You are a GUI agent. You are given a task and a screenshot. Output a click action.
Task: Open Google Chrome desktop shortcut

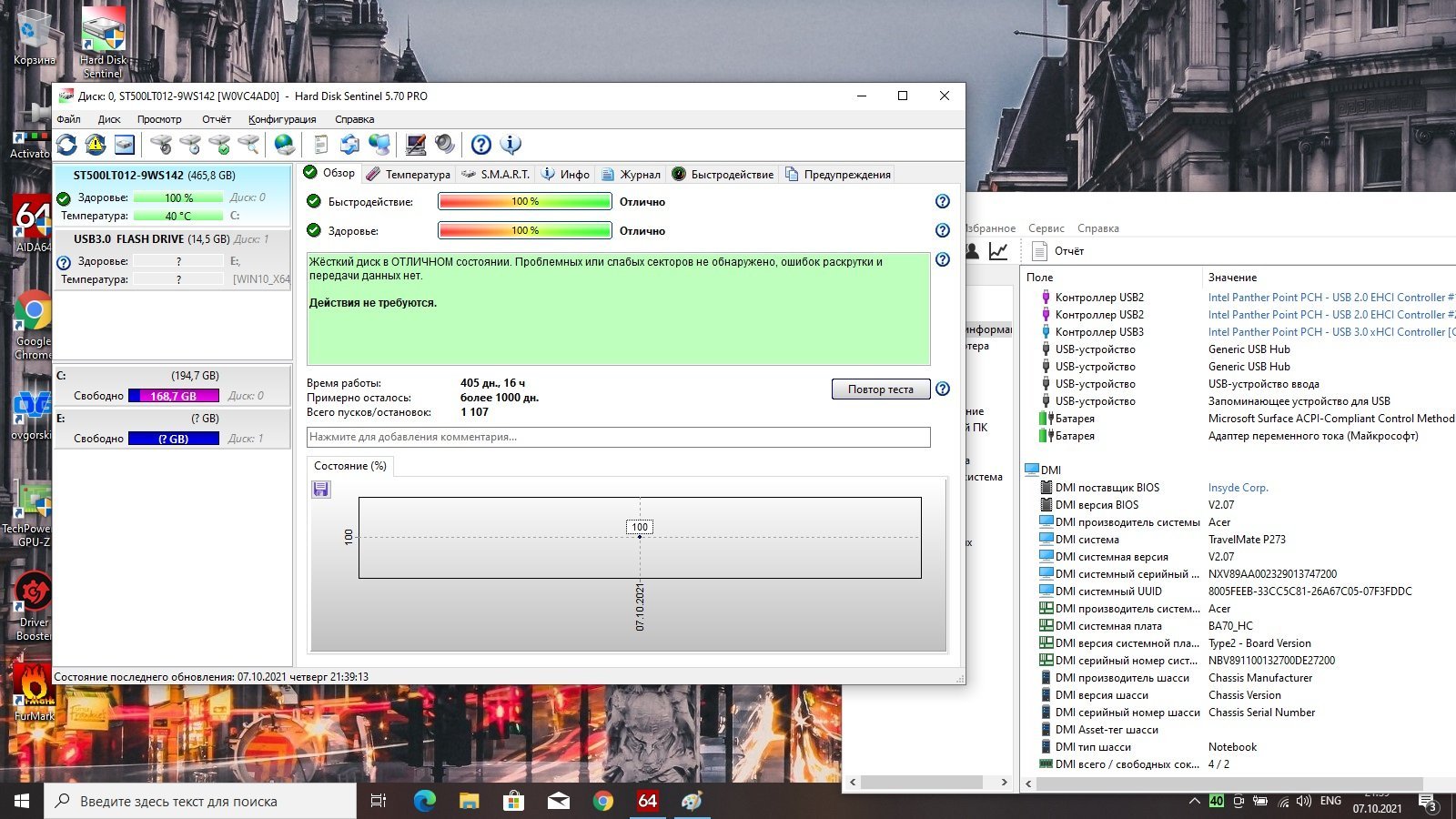click(33, 325)
